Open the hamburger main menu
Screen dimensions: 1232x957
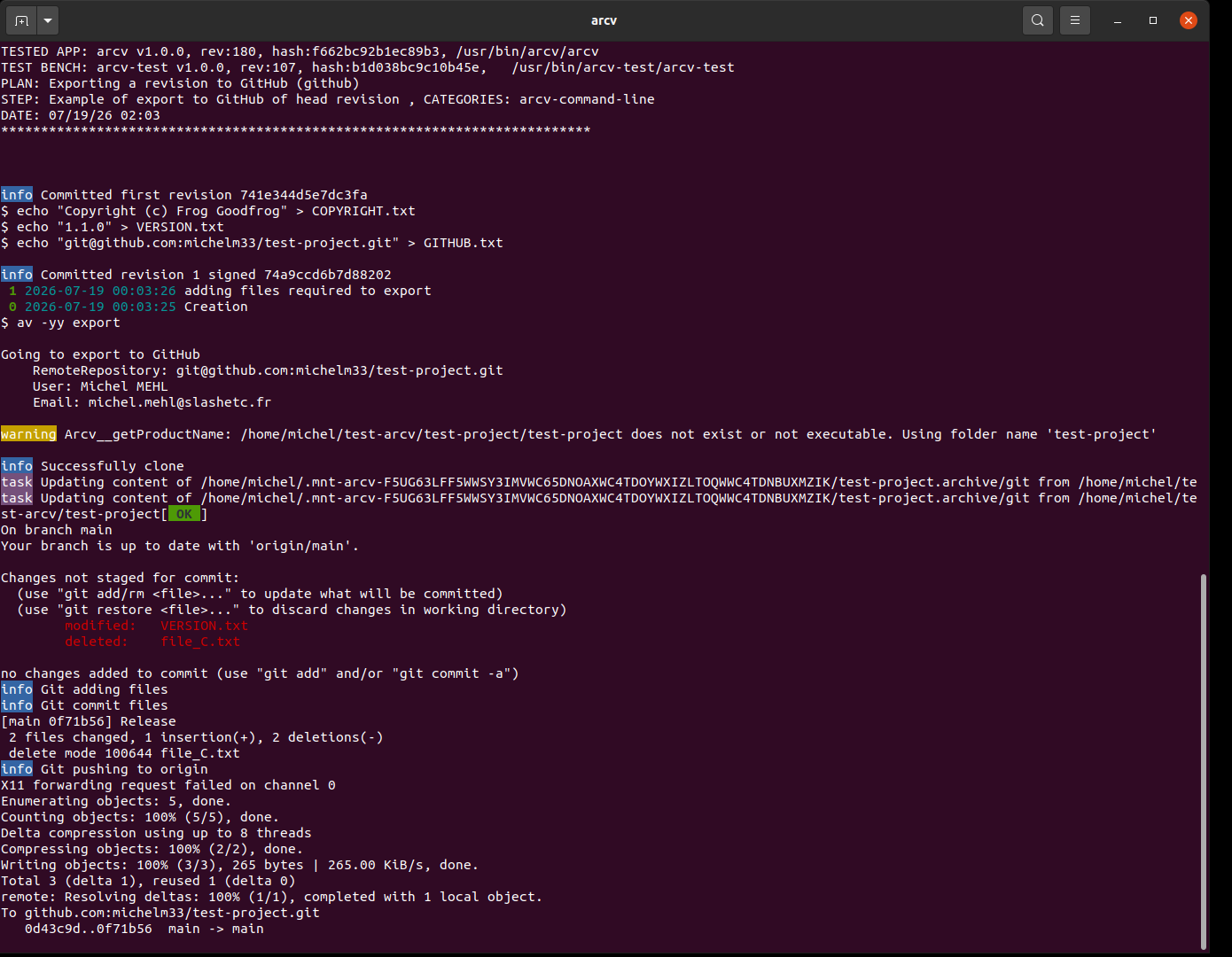pos(1075,19)
